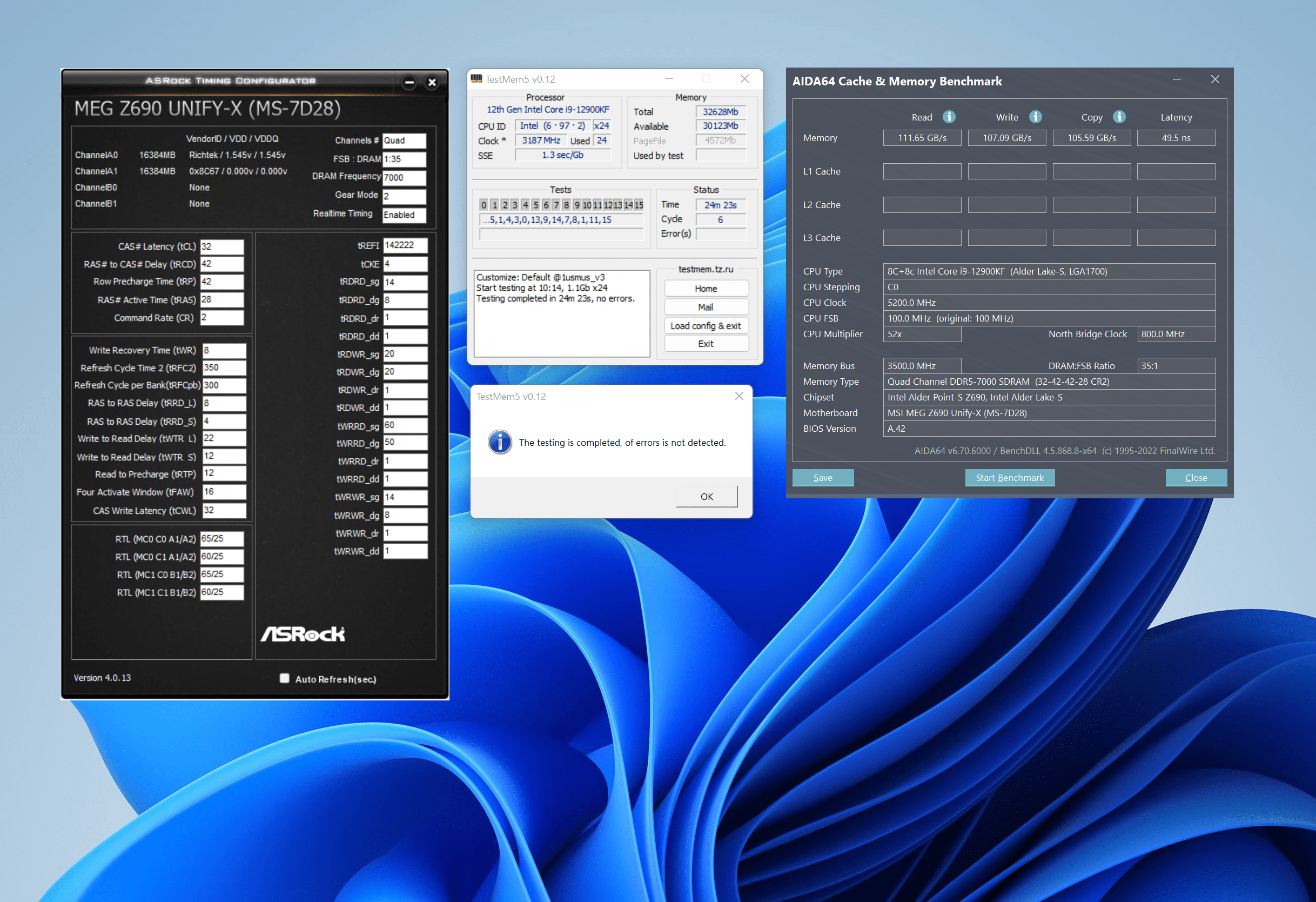Click the Channels # field showing Quad

coord(404,141)
